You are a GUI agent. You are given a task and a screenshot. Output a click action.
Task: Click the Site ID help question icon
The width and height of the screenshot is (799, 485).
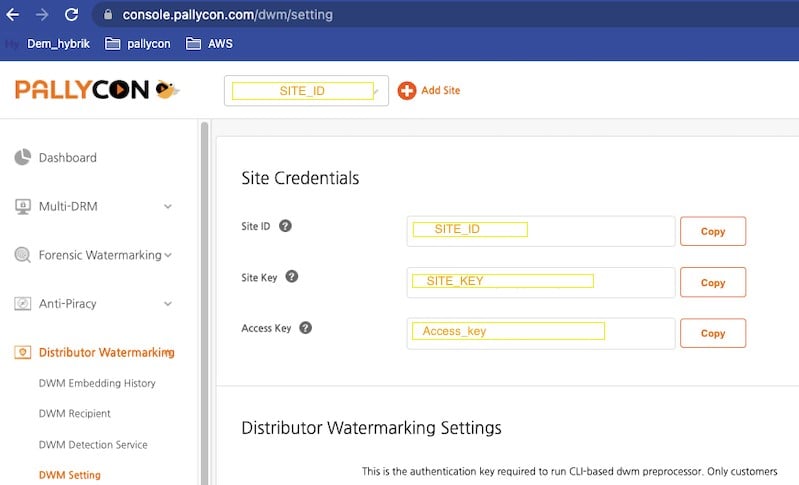[285, 226]
